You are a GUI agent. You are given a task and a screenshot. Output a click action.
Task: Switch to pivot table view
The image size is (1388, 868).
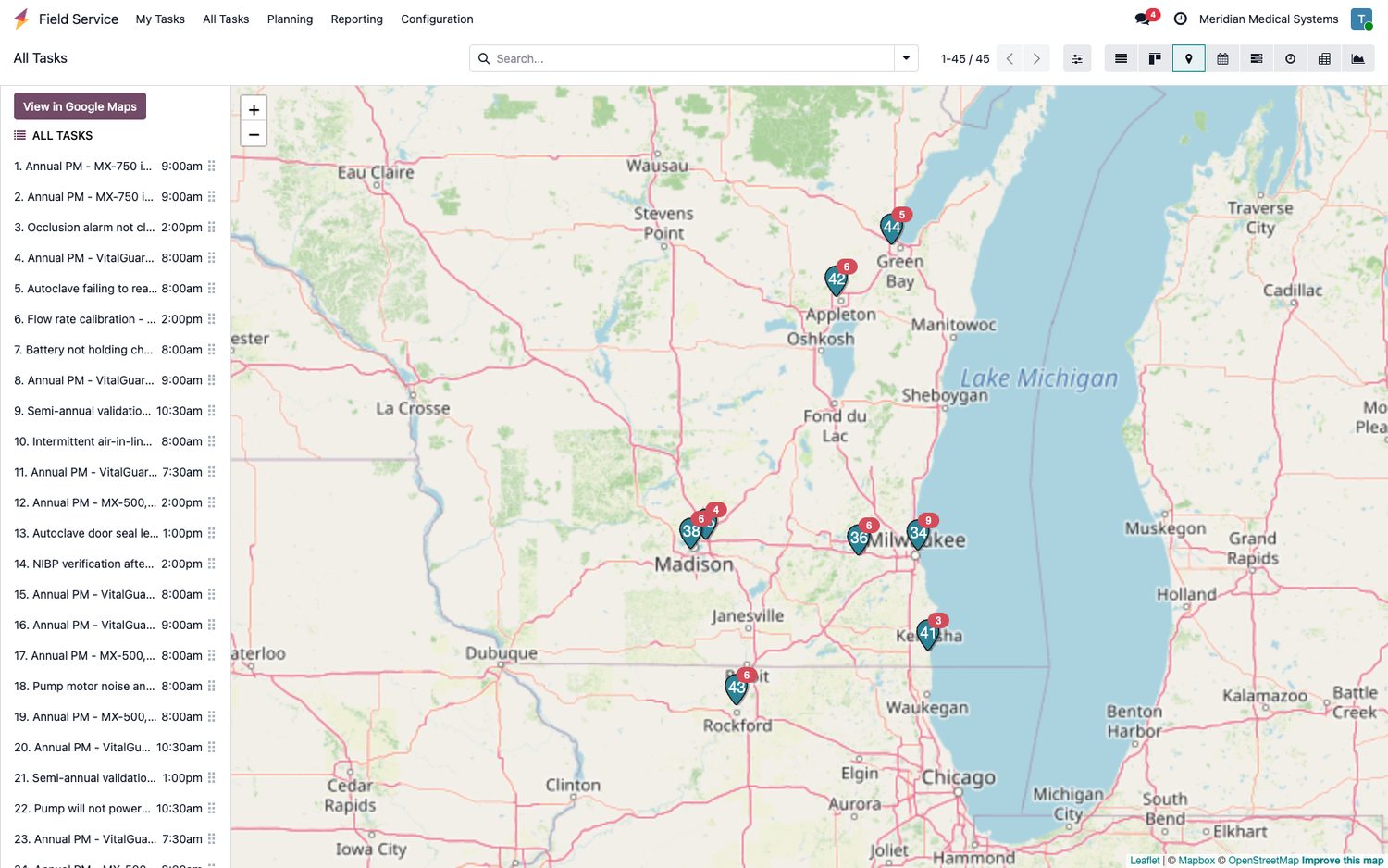(1324, 58)
